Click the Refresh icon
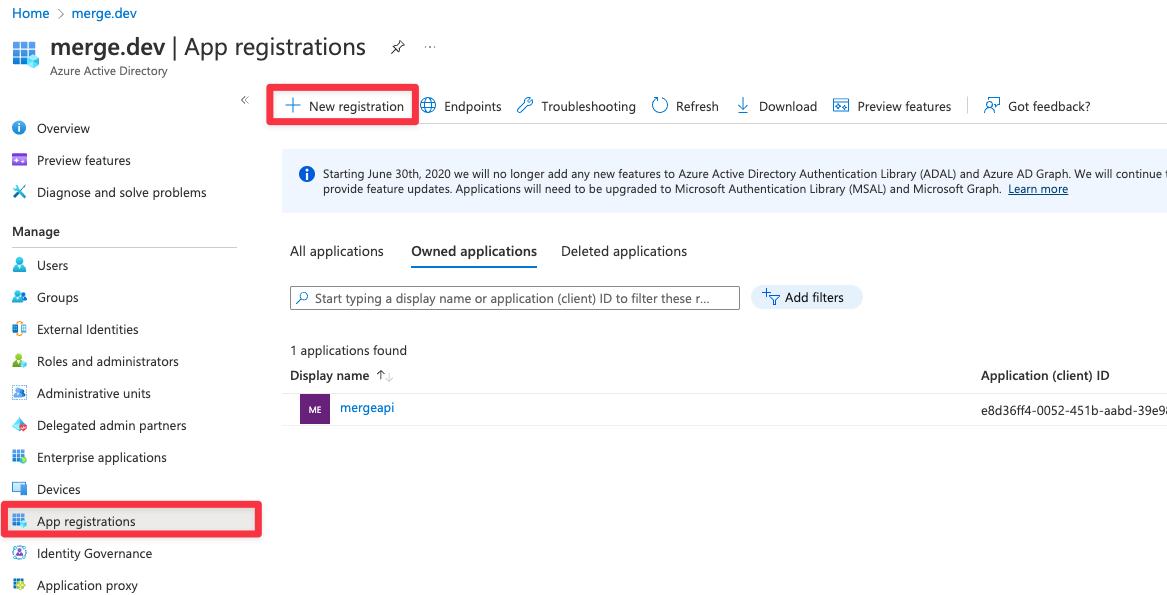Viewport: 1167px width, 595px height. click(x=660, y=106)
